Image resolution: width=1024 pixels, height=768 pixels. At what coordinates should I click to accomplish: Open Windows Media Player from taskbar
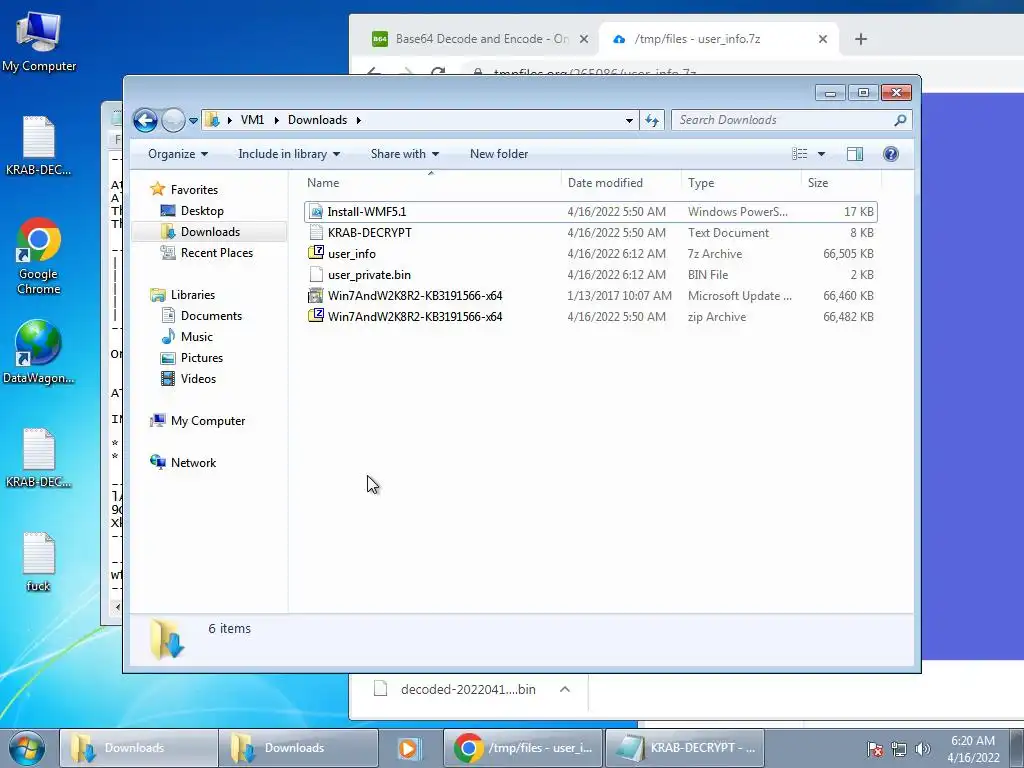tap(408, 748)
